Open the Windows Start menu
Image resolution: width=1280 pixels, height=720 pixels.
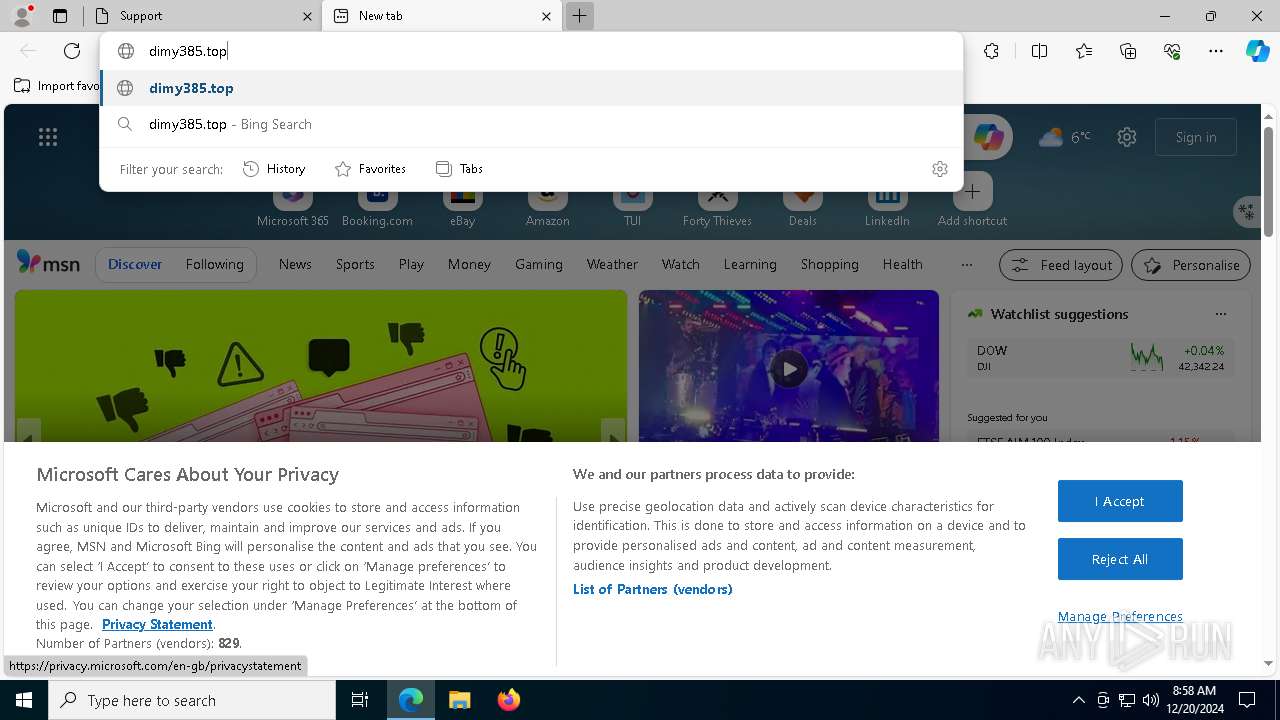(24, 700)
